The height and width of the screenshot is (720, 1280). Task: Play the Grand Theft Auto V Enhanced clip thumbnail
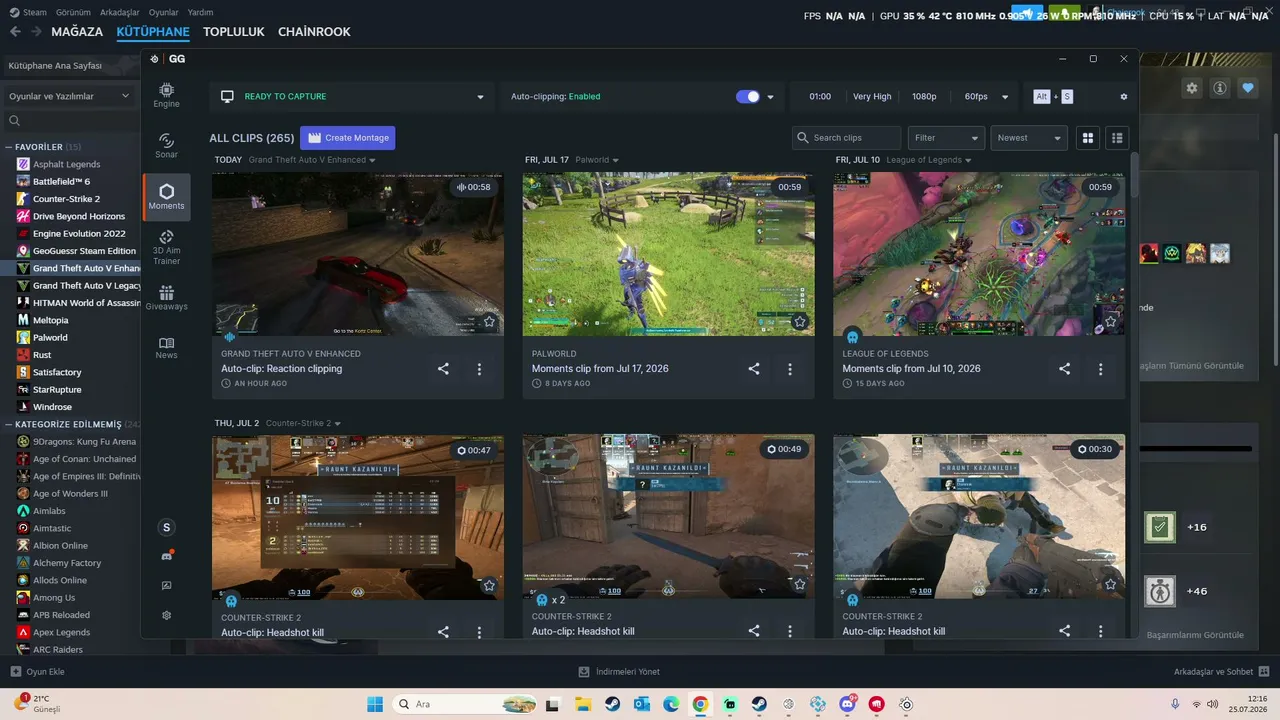358,254
